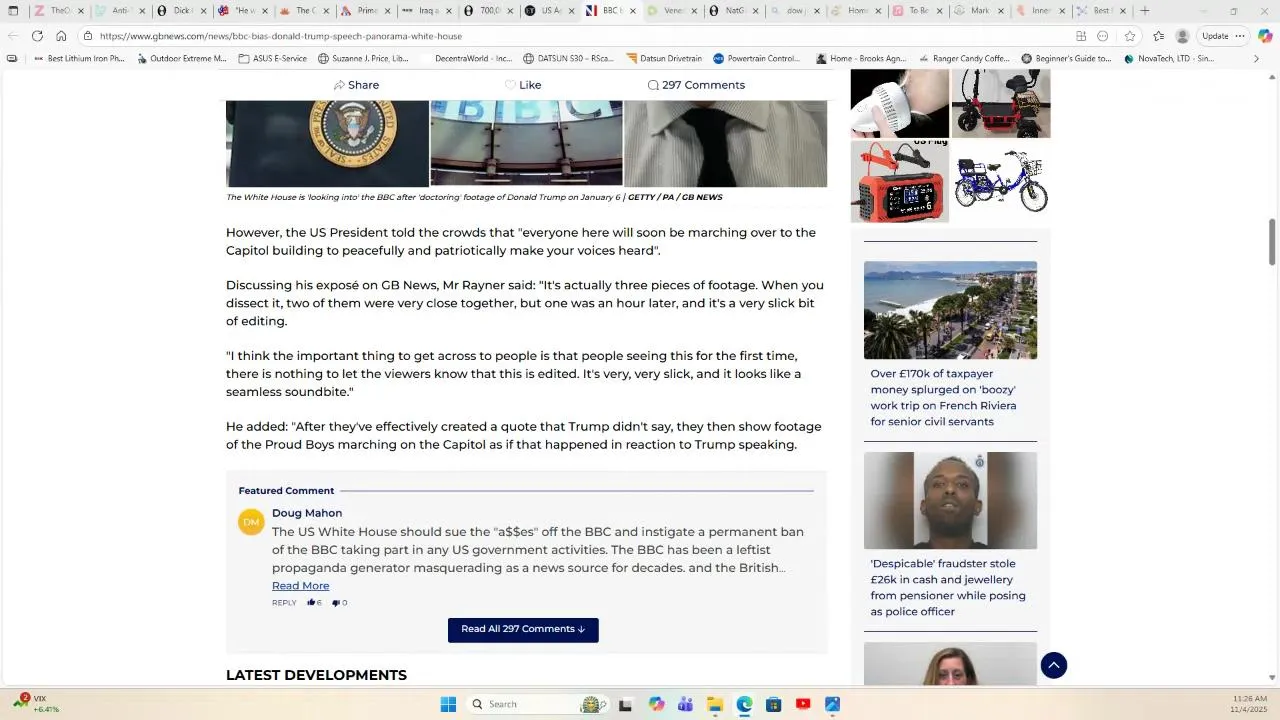Open the Copilot icon in toolbar
The height and width of the screenshot is (720, 1280).
1265,36
